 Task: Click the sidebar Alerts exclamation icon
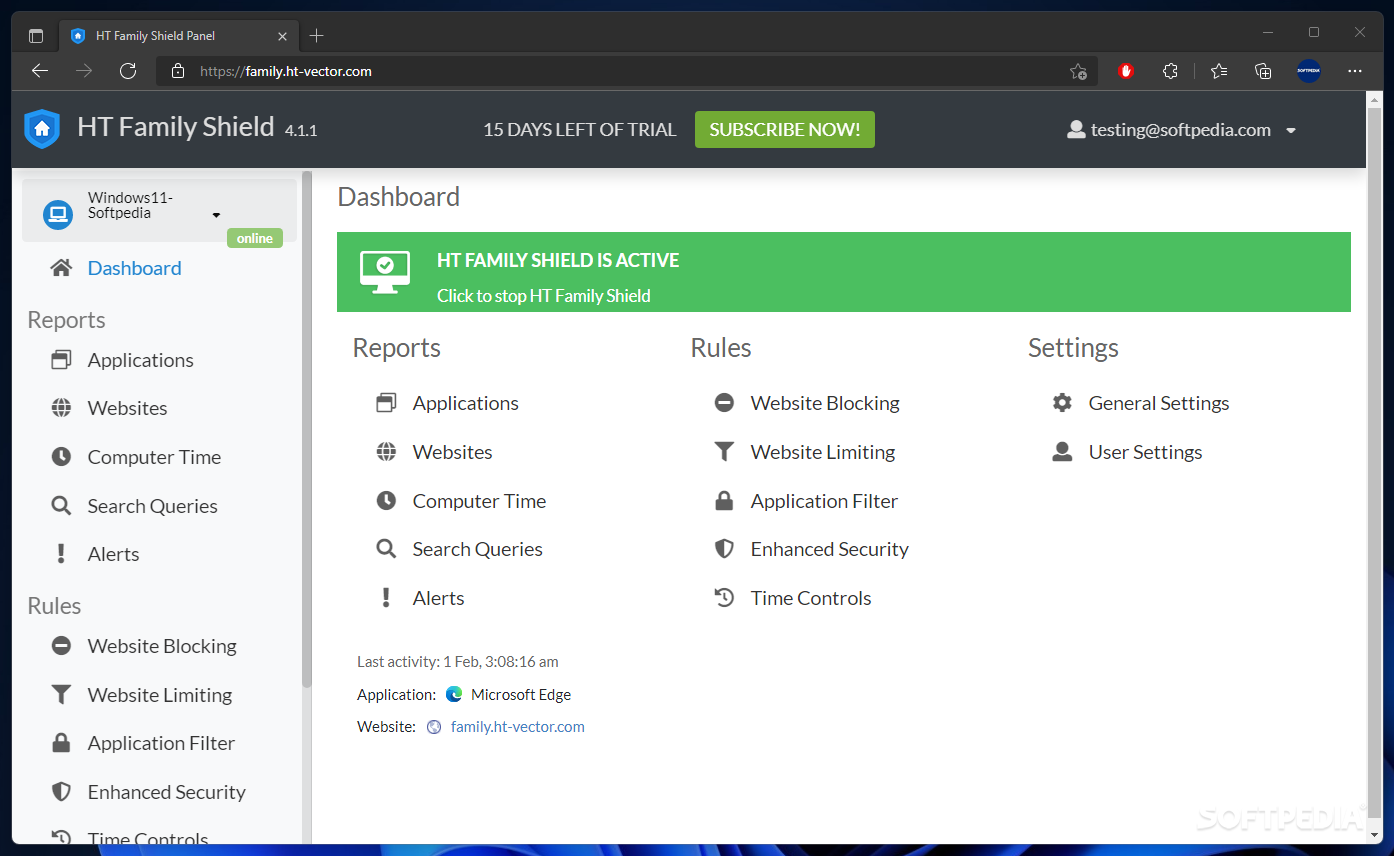click(61, 554)
